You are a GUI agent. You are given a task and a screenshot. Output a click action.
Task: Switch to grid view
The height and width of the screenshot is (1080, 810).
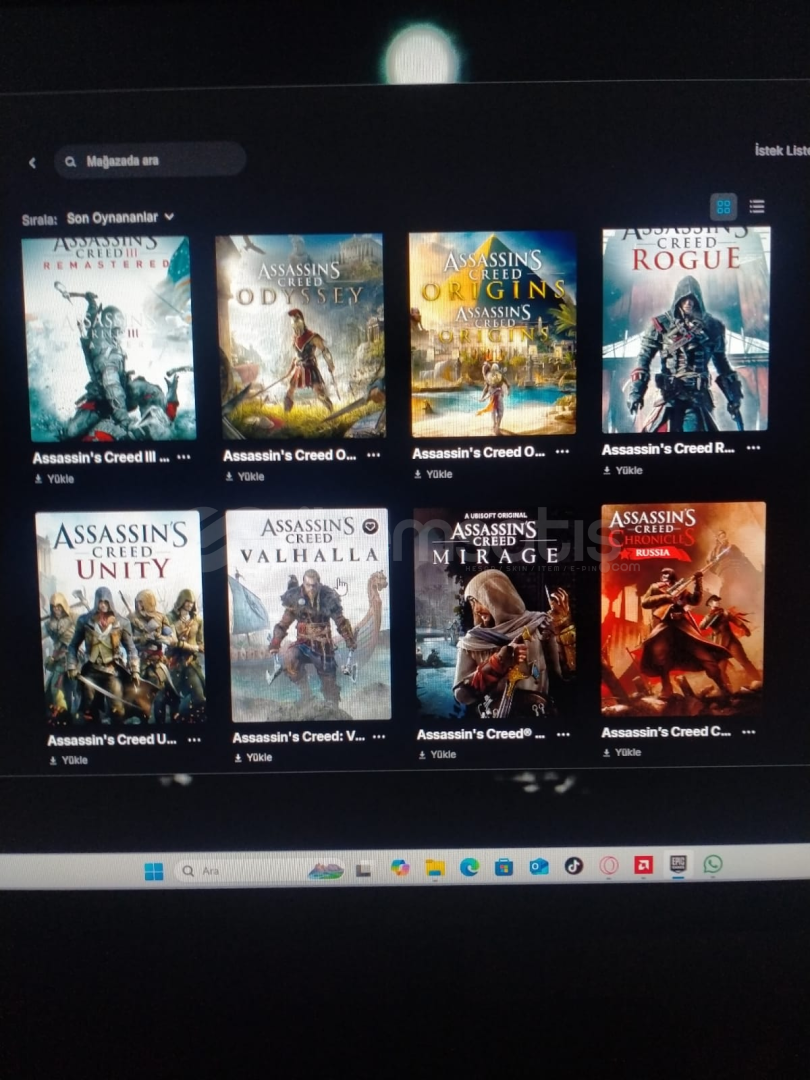tap(723, 207)
